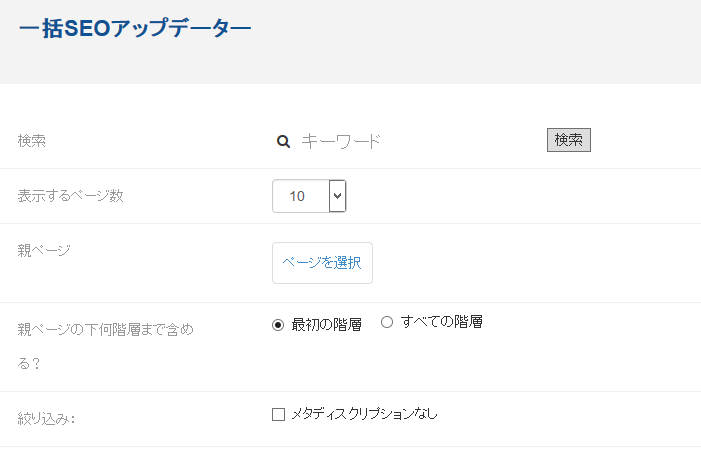701x462 pixels.
Task: Click the 一括SEOアップデーター page heading
Action: 135,28
